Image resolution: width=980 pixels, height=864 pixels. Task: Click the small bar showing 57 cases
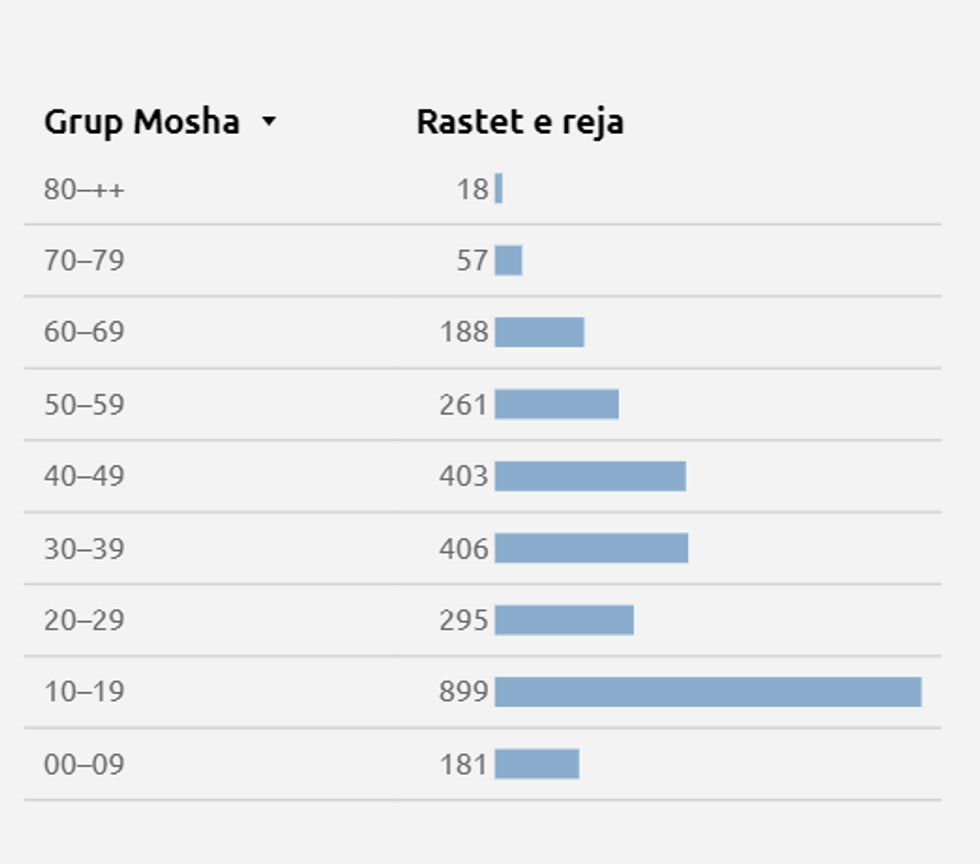coord(508,261)
